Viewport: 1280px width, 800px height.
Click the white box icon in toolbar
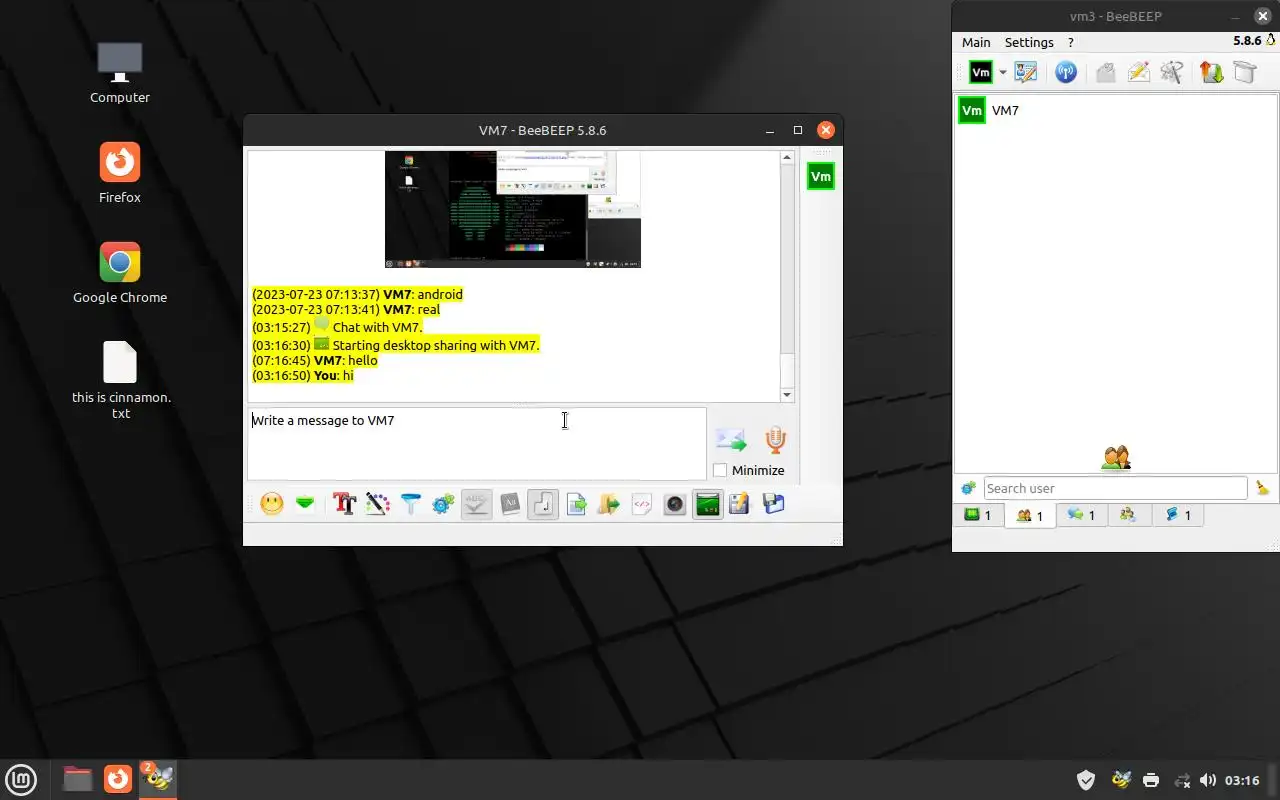(1244, 72)
